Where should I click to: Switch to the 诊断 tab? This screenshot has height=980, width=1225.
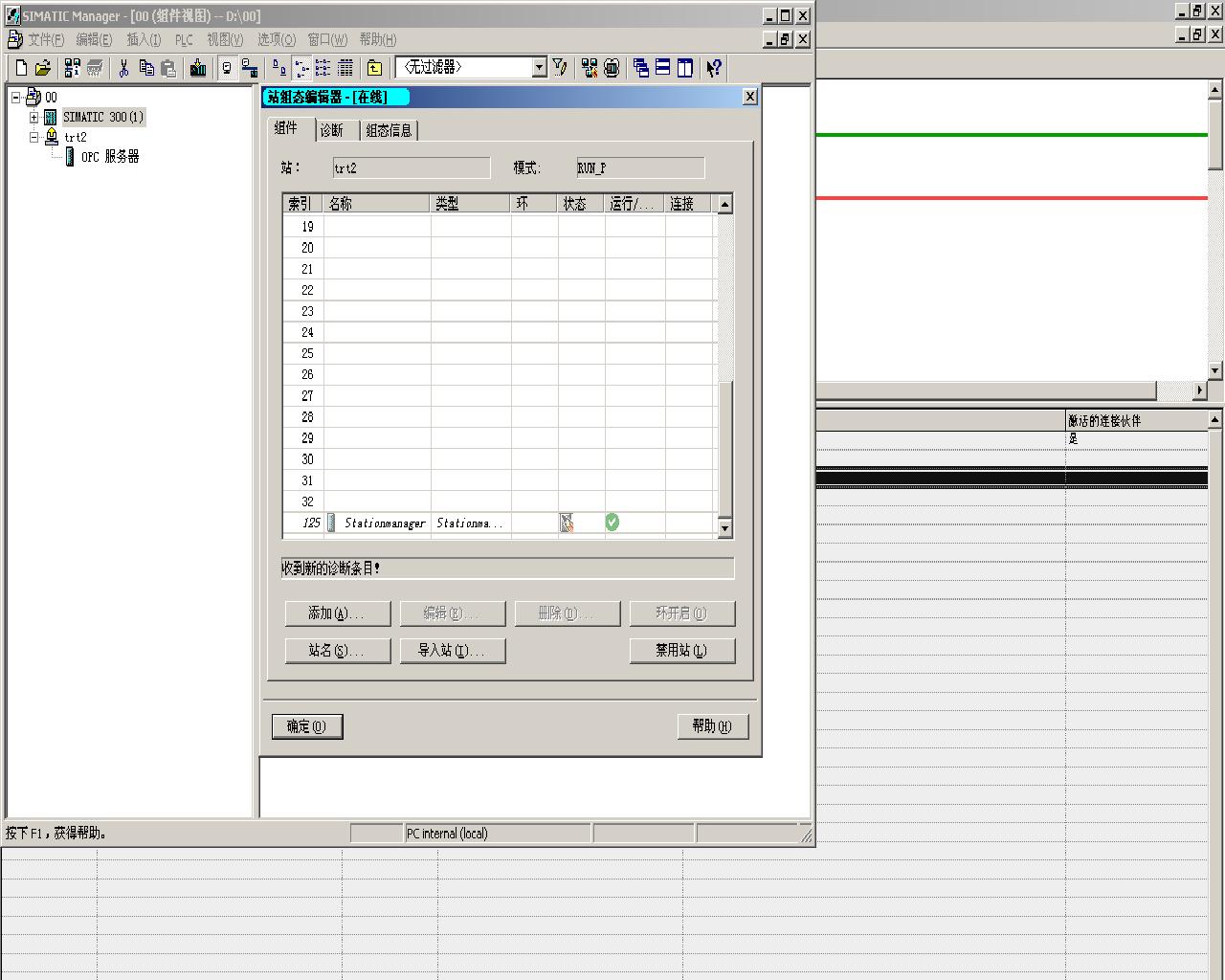pos(332,130)
